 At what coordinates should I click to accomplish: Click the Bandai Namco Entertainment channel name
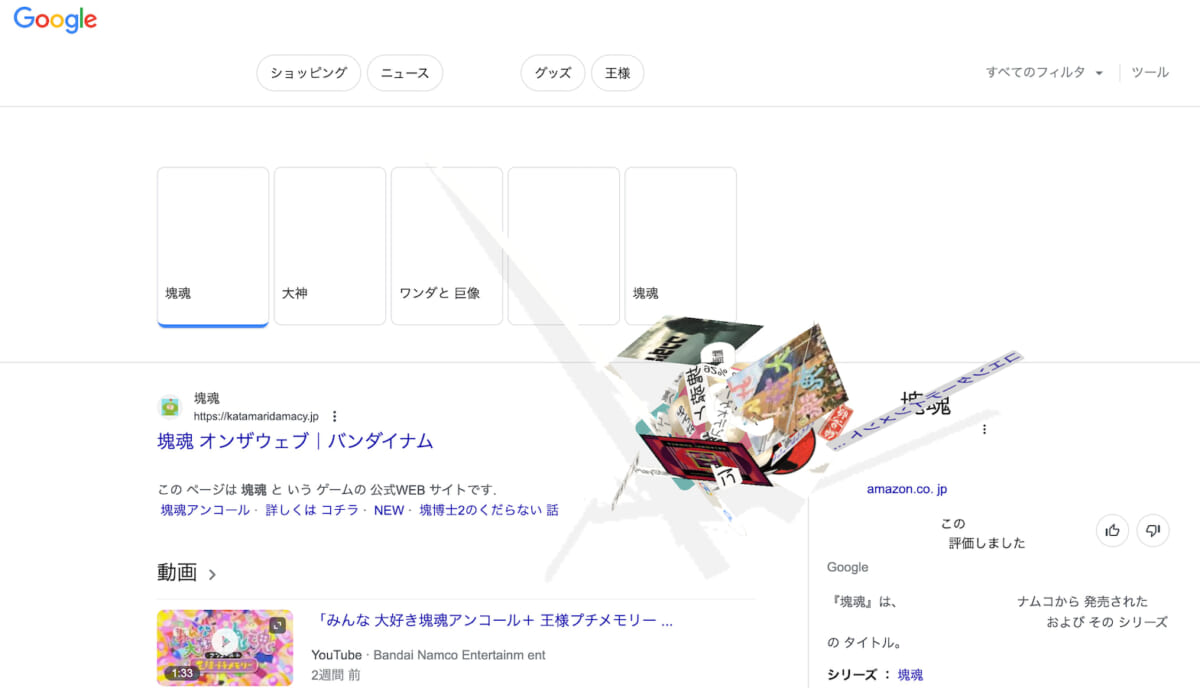click(460, 655)
